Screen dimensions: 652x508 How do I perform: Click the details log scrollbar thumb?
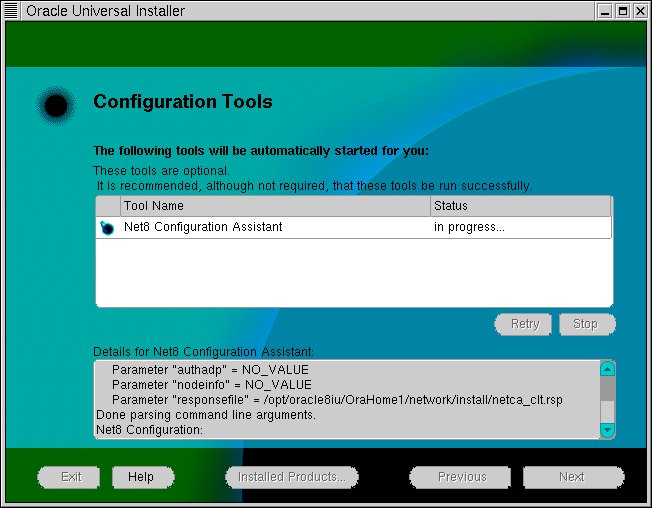click(607, 389)
